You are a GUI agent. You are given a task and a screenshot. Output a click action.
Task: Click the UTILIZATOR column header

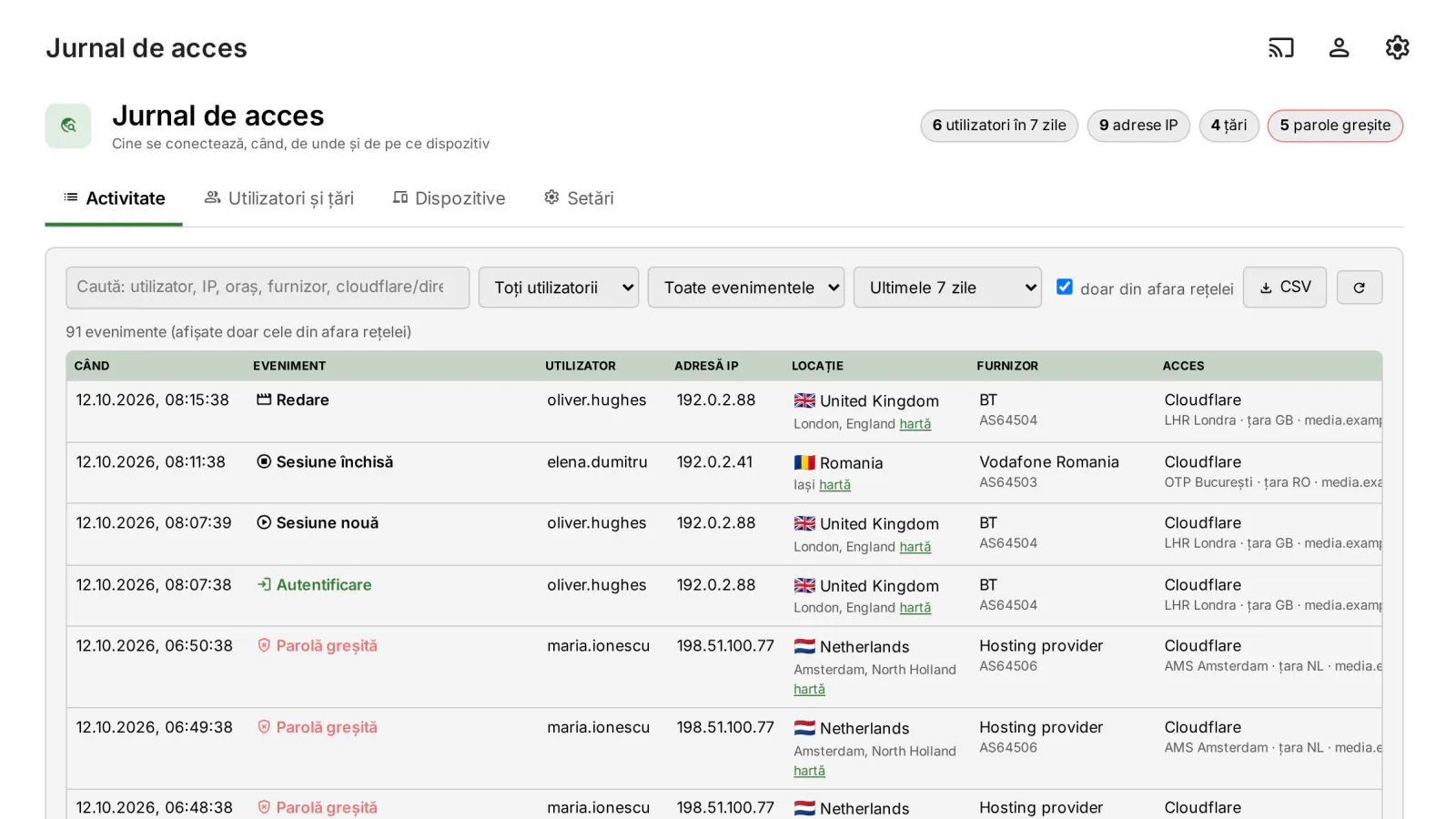tap(581, 366)
